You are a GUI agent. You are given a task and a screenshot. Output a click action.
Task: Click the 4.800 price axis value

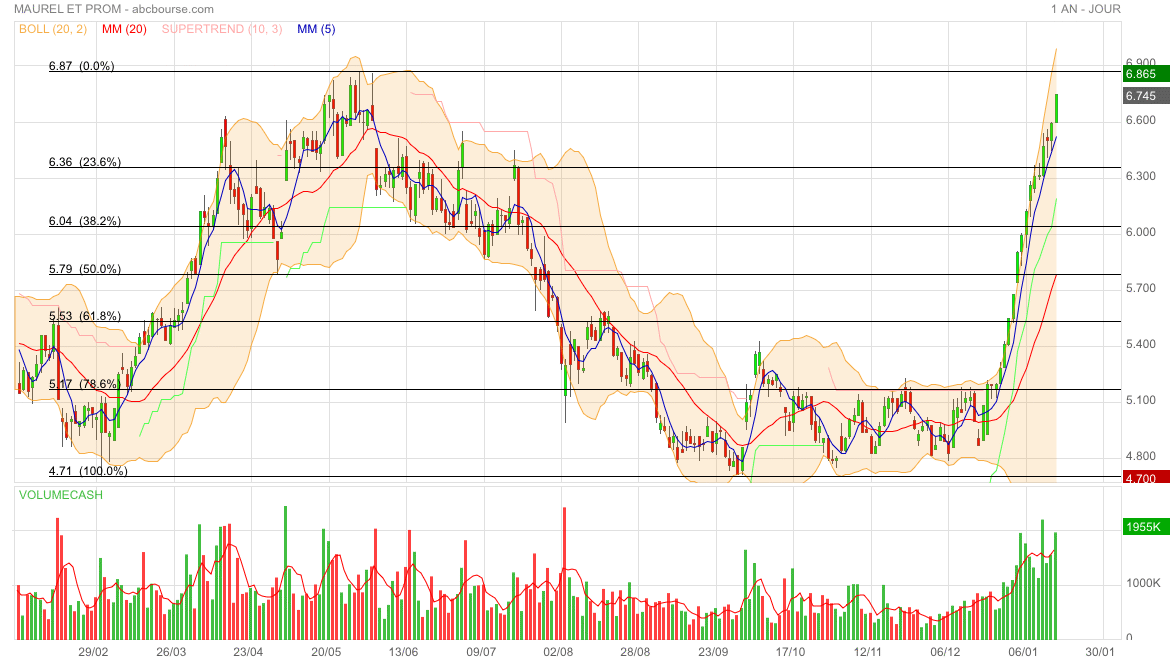click(x=1141, y=456)
